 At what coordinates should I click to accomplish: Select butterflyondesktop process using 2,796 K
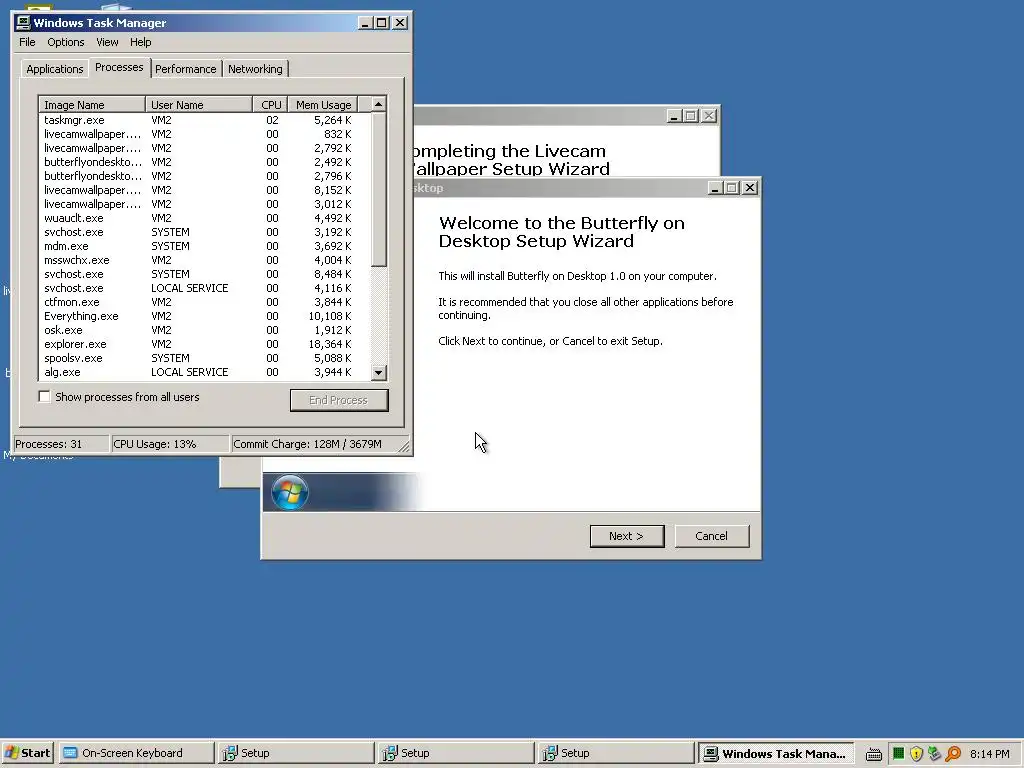204,176
